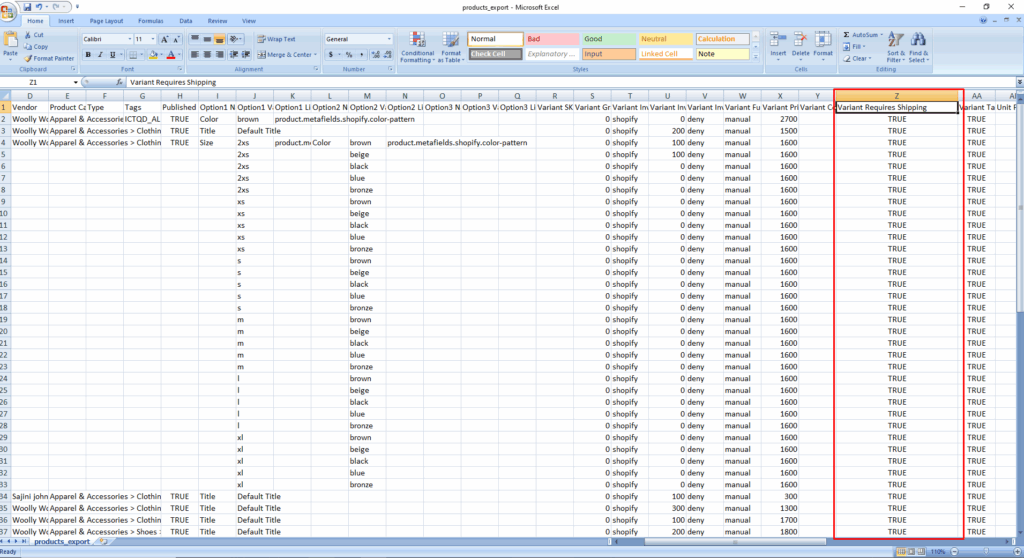Toggle Wrap Text for the selected cell
The image size is (1024, 558).
pyautogui.click(x=274, y=39)
